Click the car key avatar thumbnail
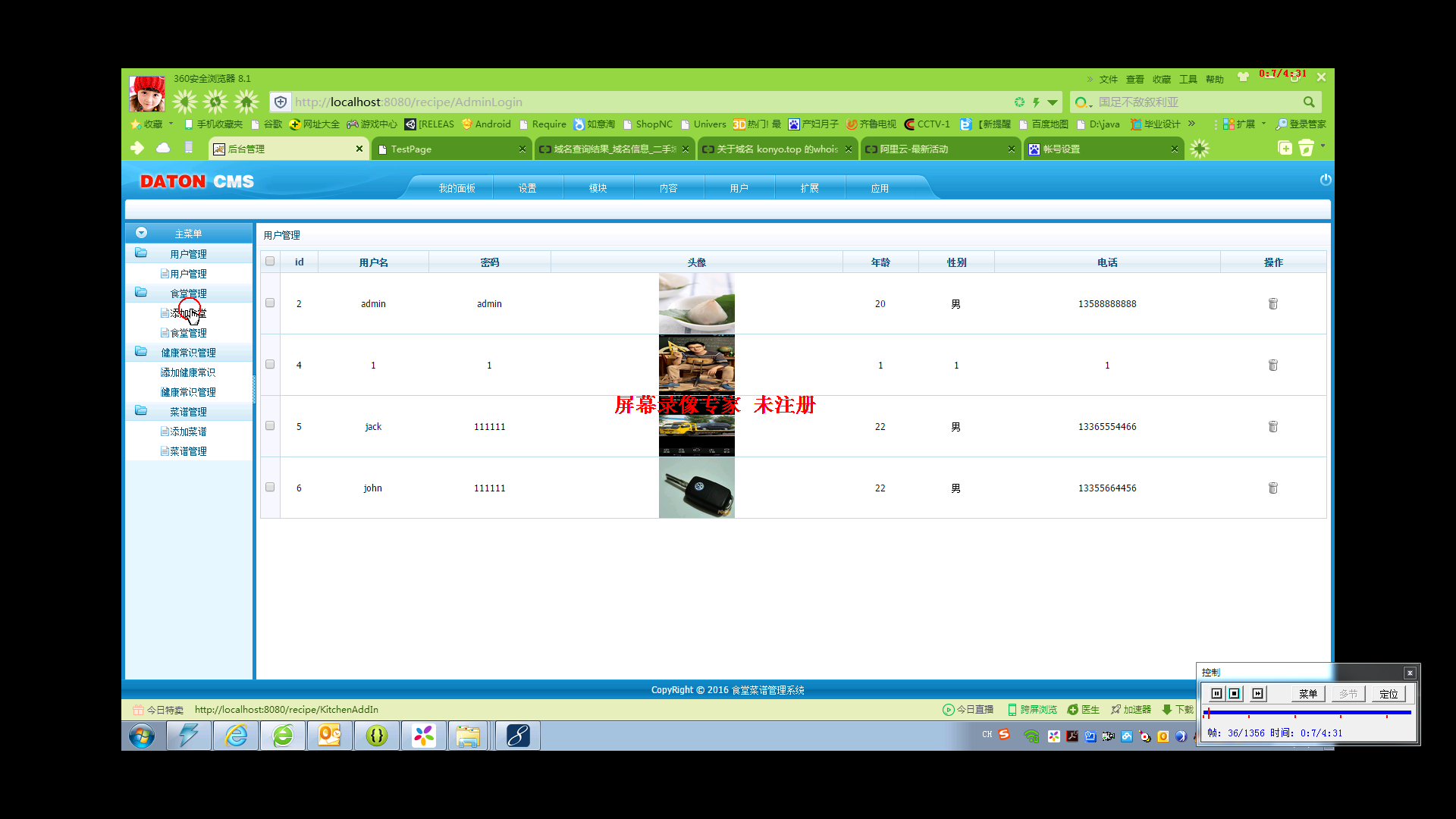The width and height of the screenshot is (1456, 819). pyautogui.click(x=696, y=488)
